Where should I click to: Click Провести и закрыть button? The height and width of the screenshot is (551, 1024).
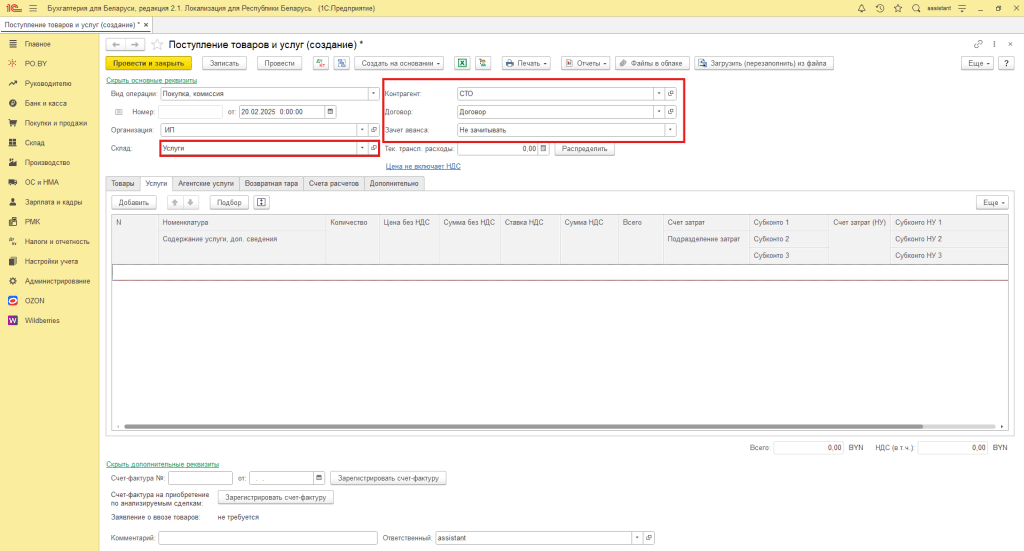148,63
